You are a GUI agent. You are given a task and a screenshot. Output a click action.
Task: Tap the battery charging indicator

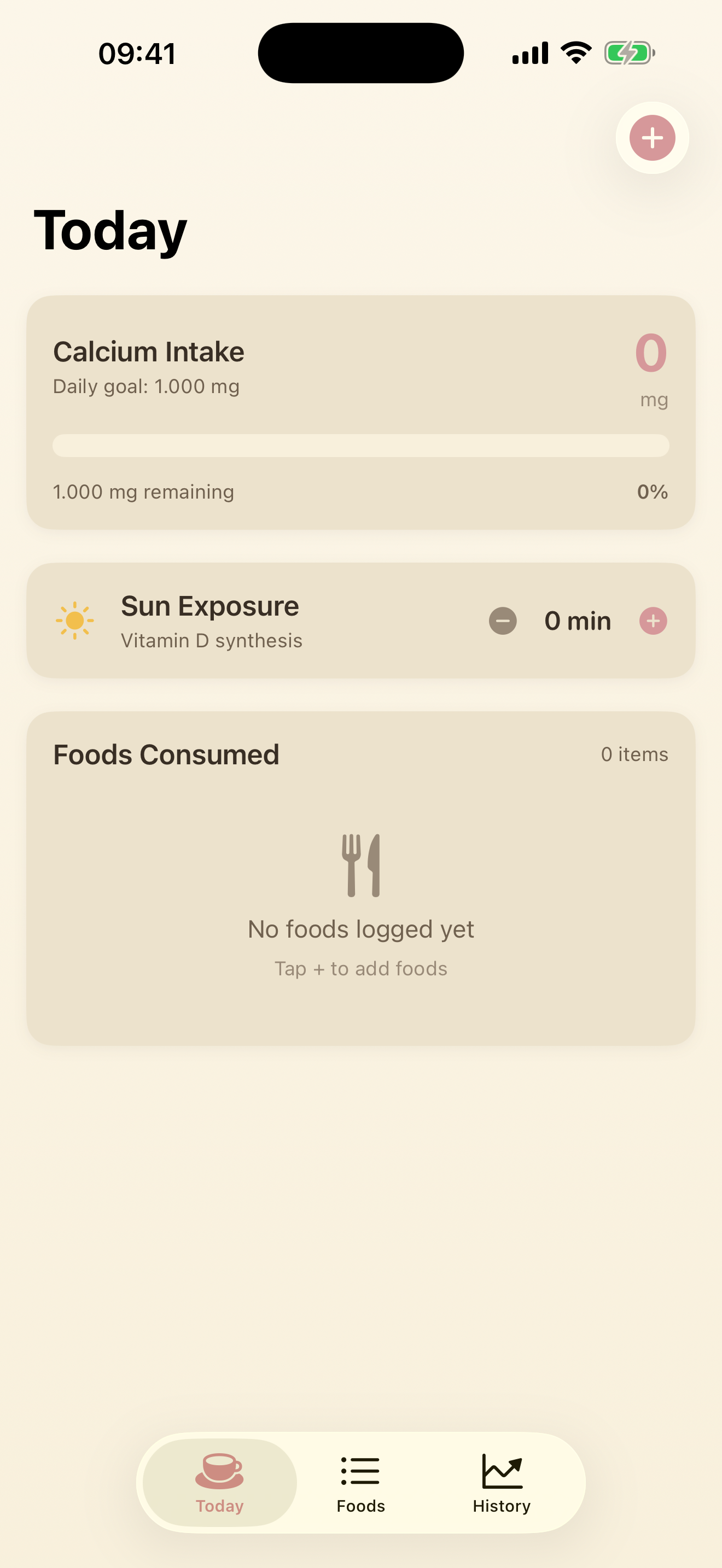[x=630, y=53]
